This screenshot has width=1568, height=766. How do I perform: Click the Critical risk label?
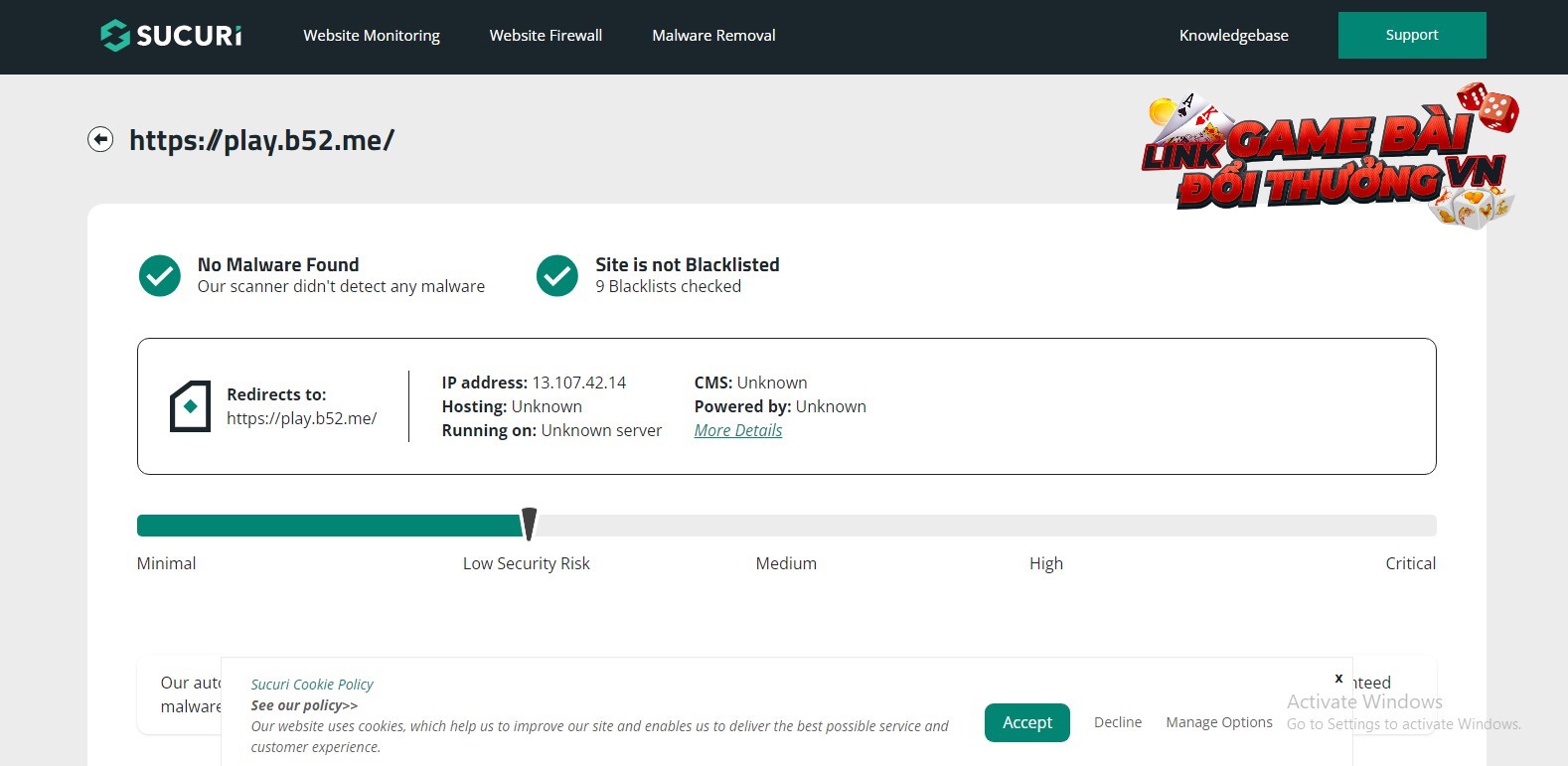1411,563
